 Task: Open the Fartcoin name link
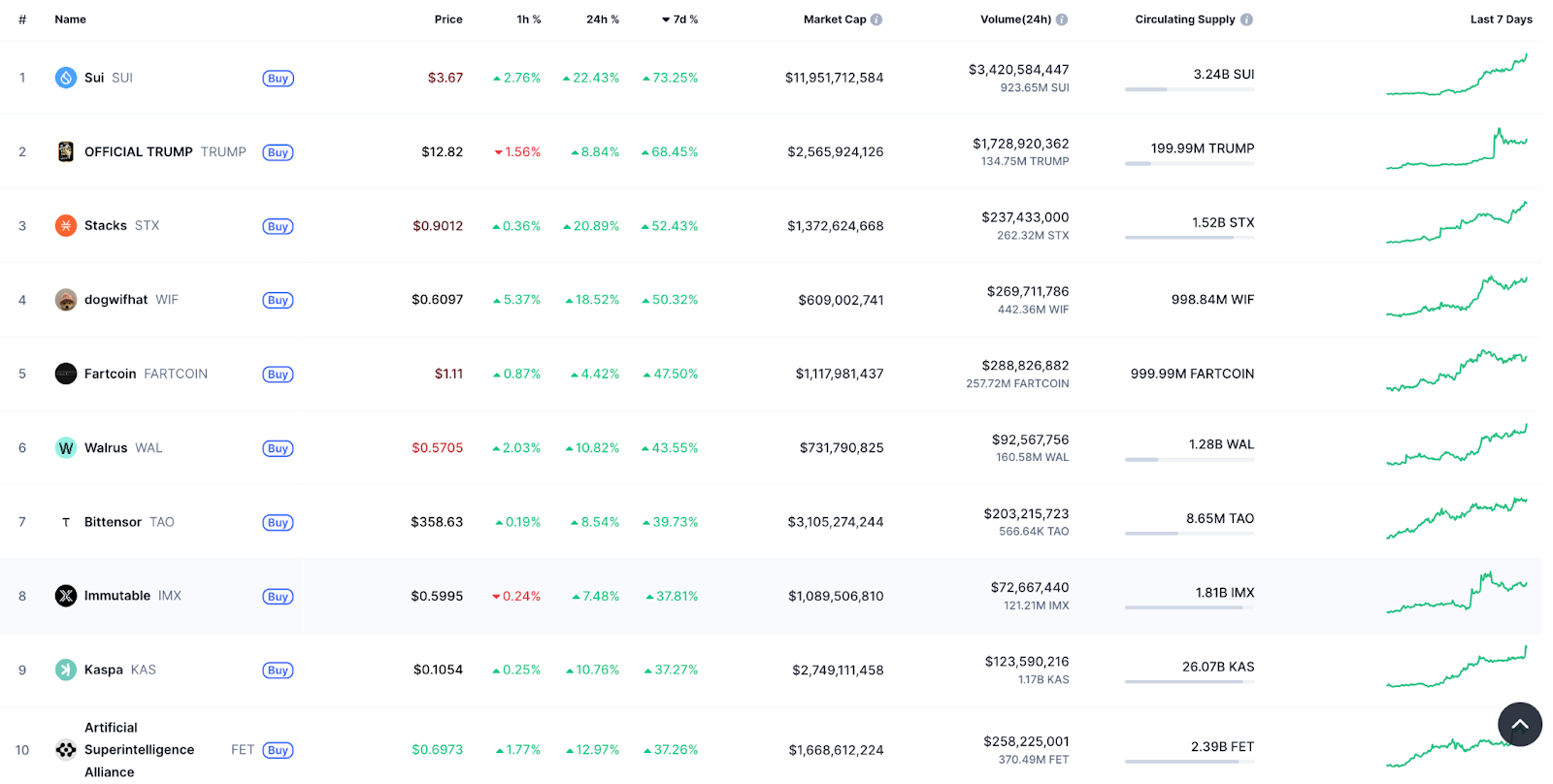click(x=111, y=375)
